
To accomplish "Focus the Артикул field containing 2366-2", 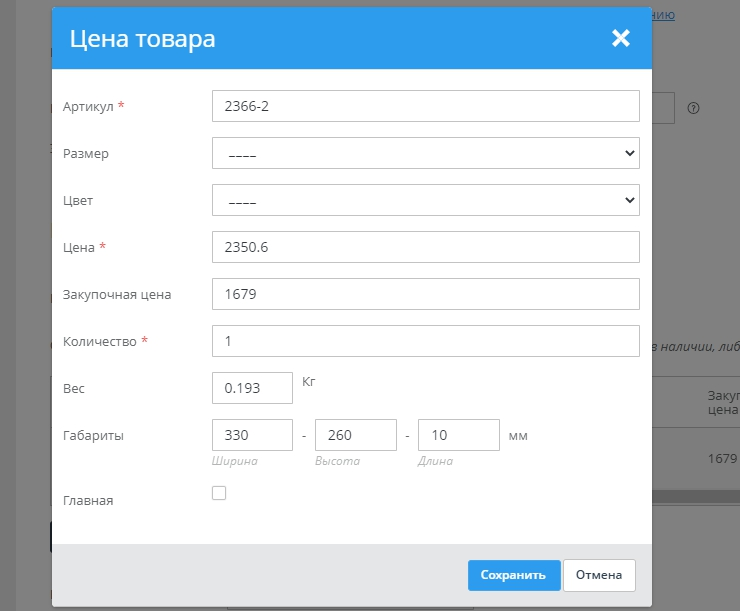I will click(425, 106).
